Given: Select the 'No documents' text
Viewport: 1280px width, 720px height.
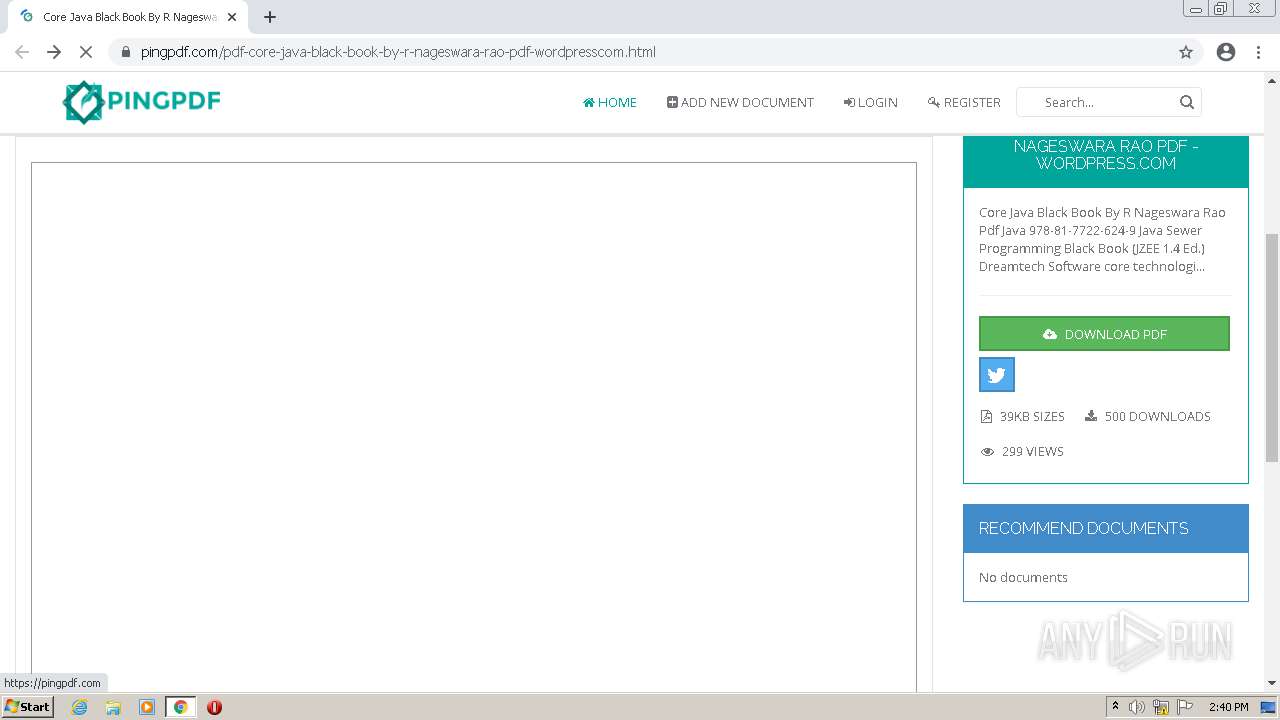Looking at the screenshot, I should click(x=1023, y=577).
